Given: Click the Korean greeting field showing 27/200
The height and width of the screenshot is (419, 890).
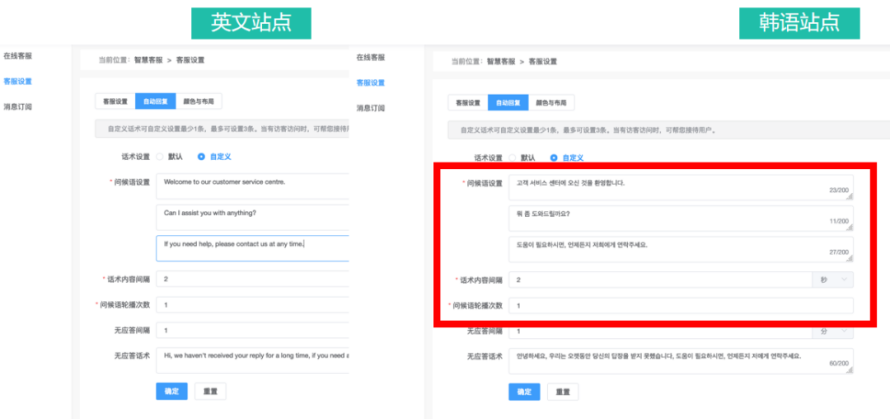Looking at the screenshot, I should click(681, 249).
